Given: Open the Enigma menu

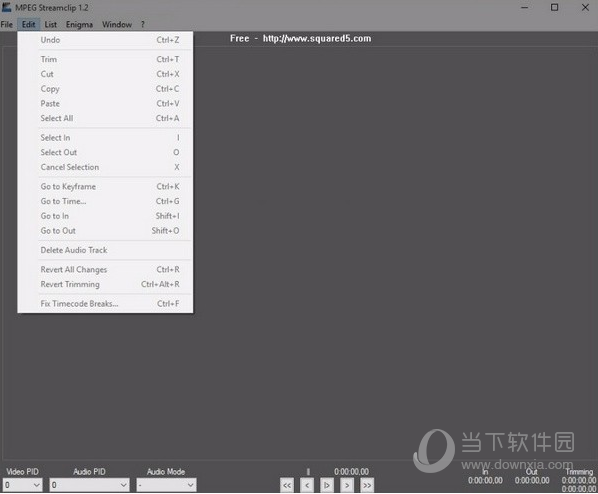Looking at the screenshot, I should (x=79, y=24).
